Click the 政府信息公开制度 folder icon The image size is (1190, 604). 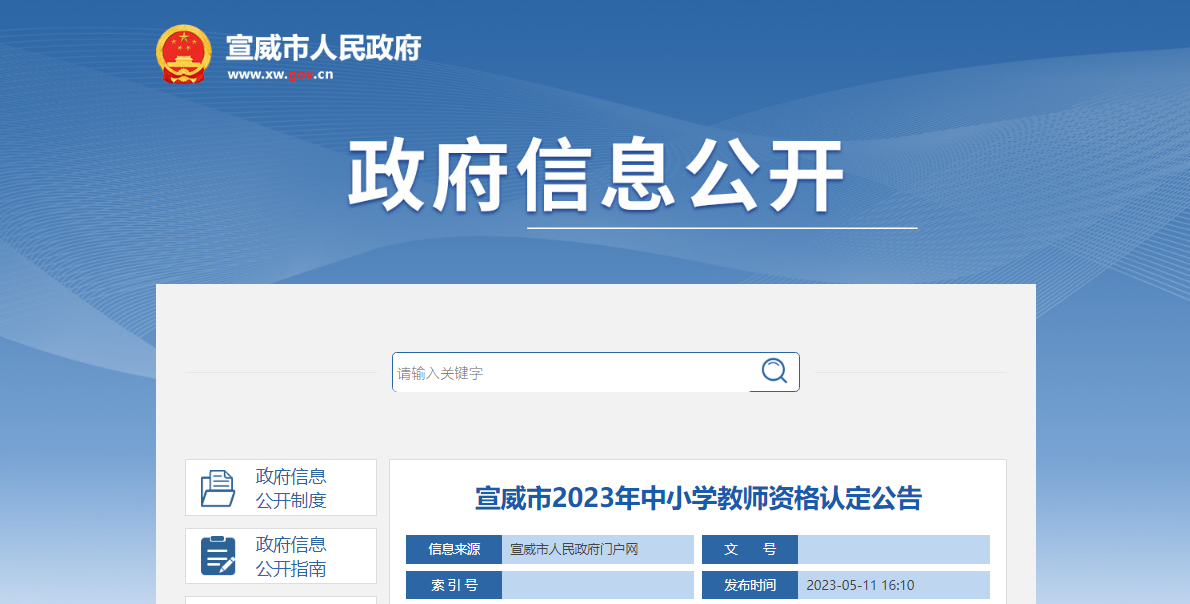[x=217, y=488]
